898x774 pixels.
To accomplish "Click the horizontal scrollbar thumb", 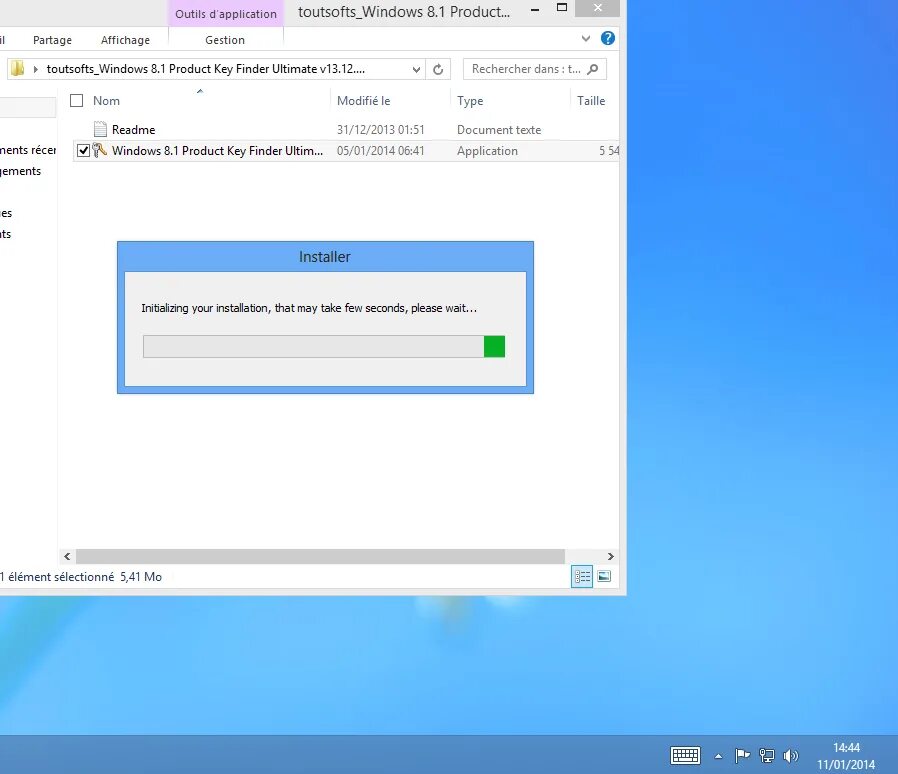I will click(x=320, y=556).
